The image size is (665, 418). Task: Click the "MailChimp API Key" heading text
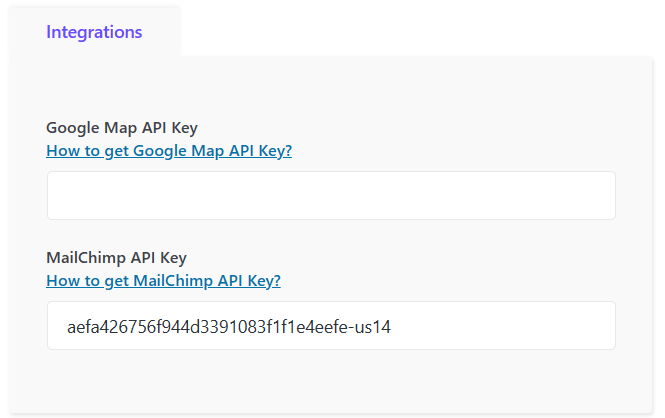point(116,258)
